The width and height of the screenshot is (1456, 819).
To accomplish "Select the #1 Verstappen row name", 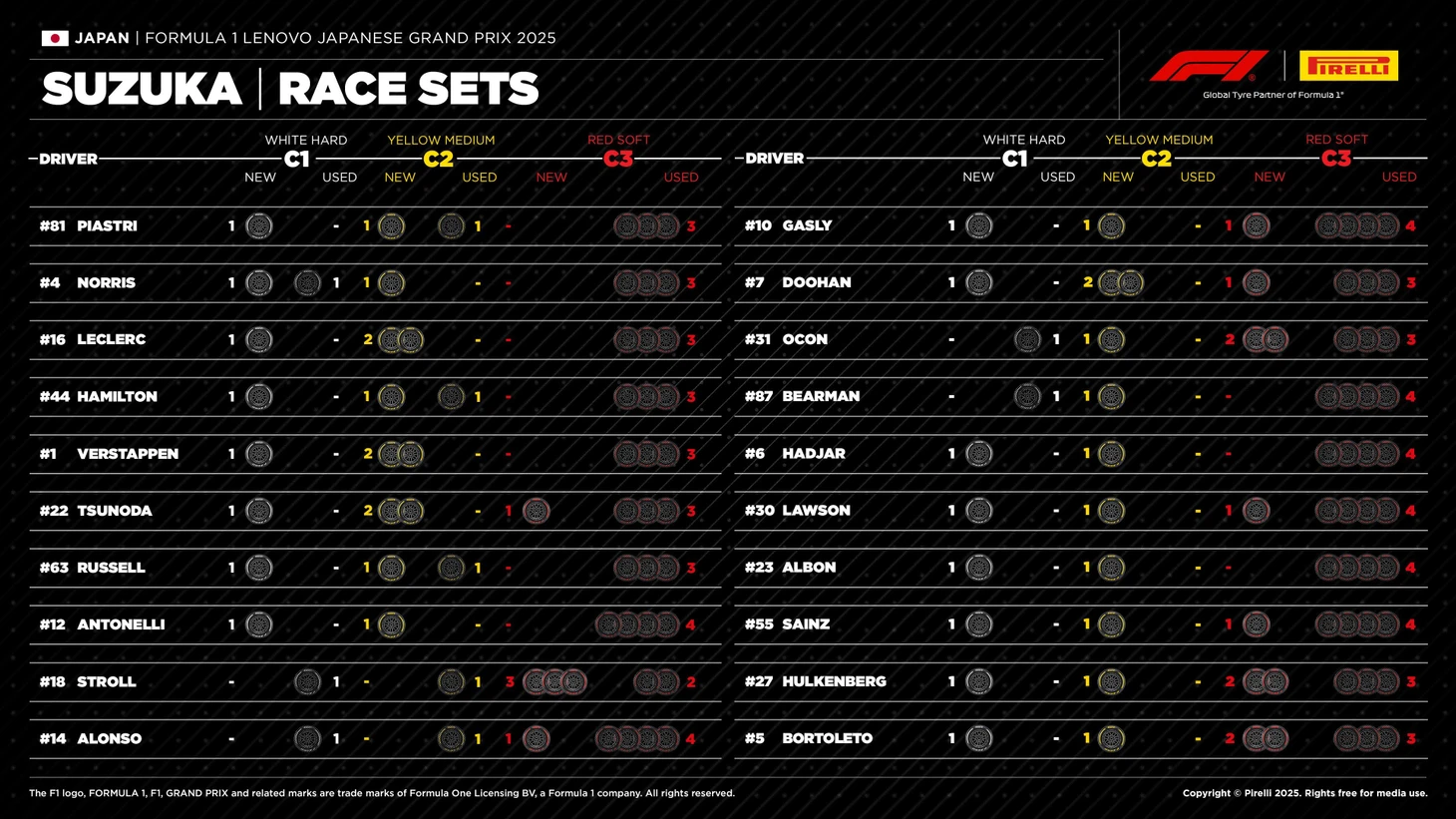I will click(x=109, y=454).
